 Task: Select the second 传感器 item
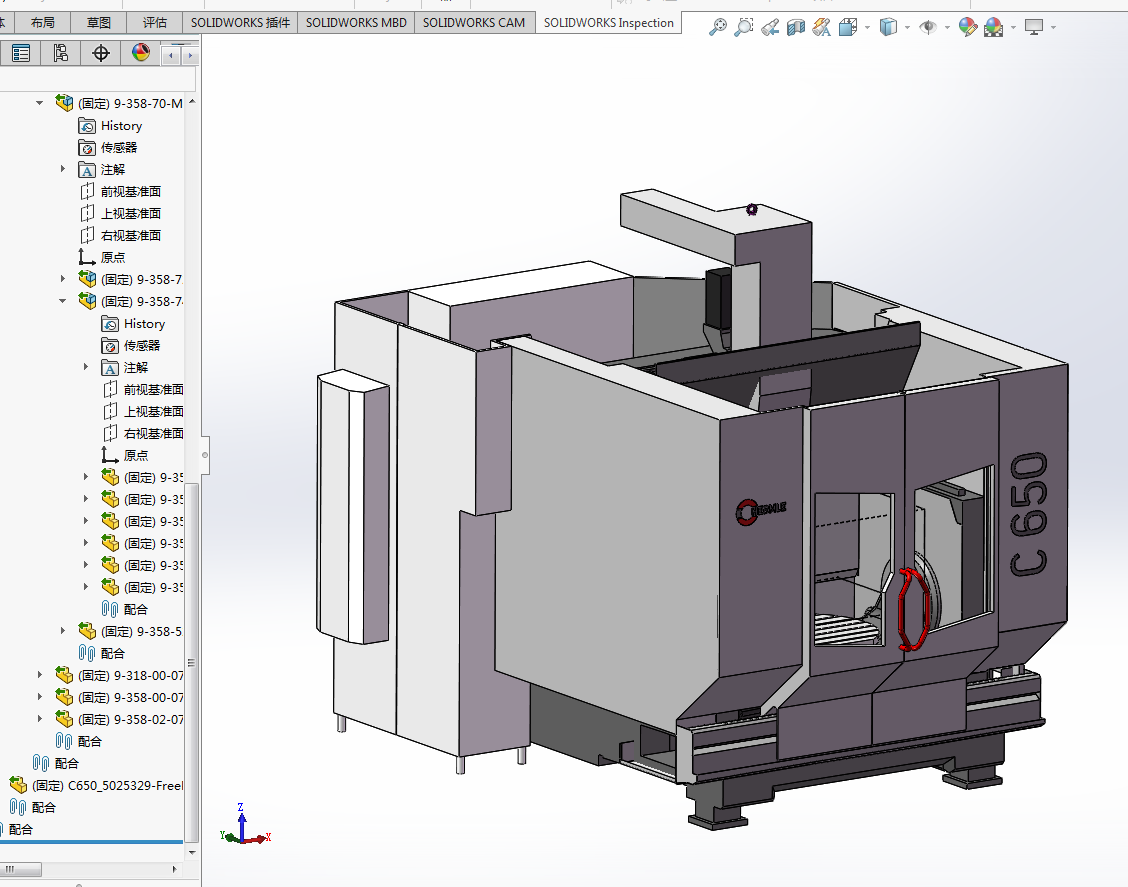point(131,346)
